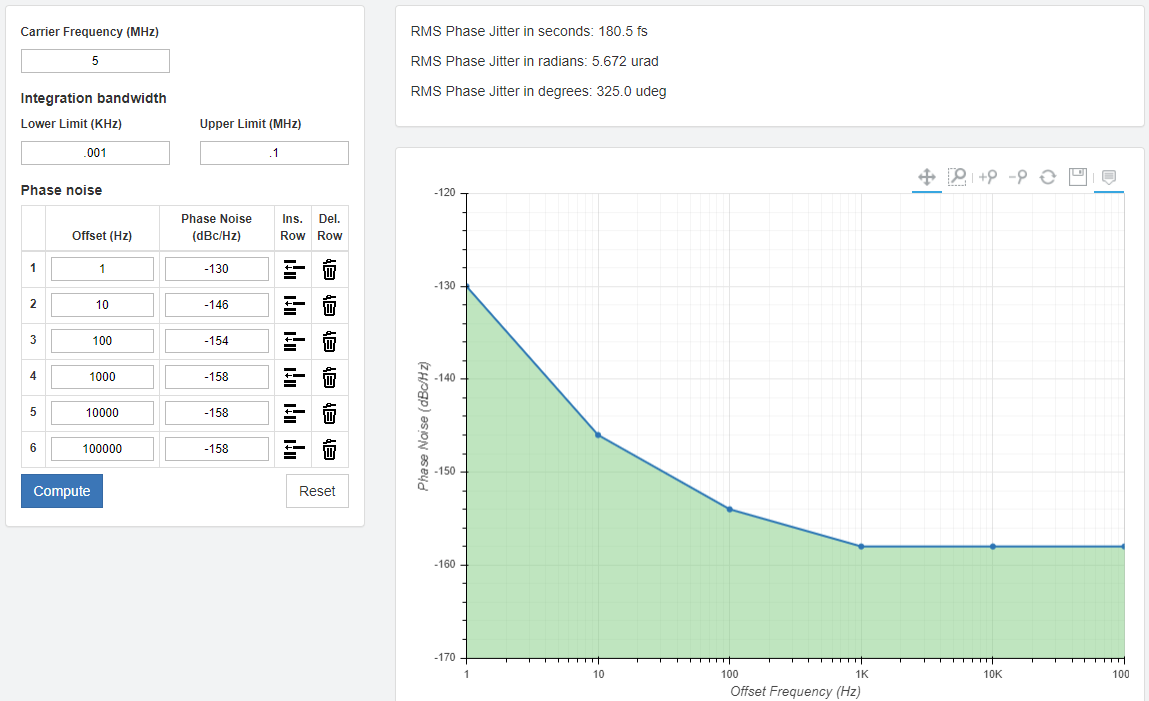Click the 'Phase Noise (dBc/Hz)' column header

(217, 227)
